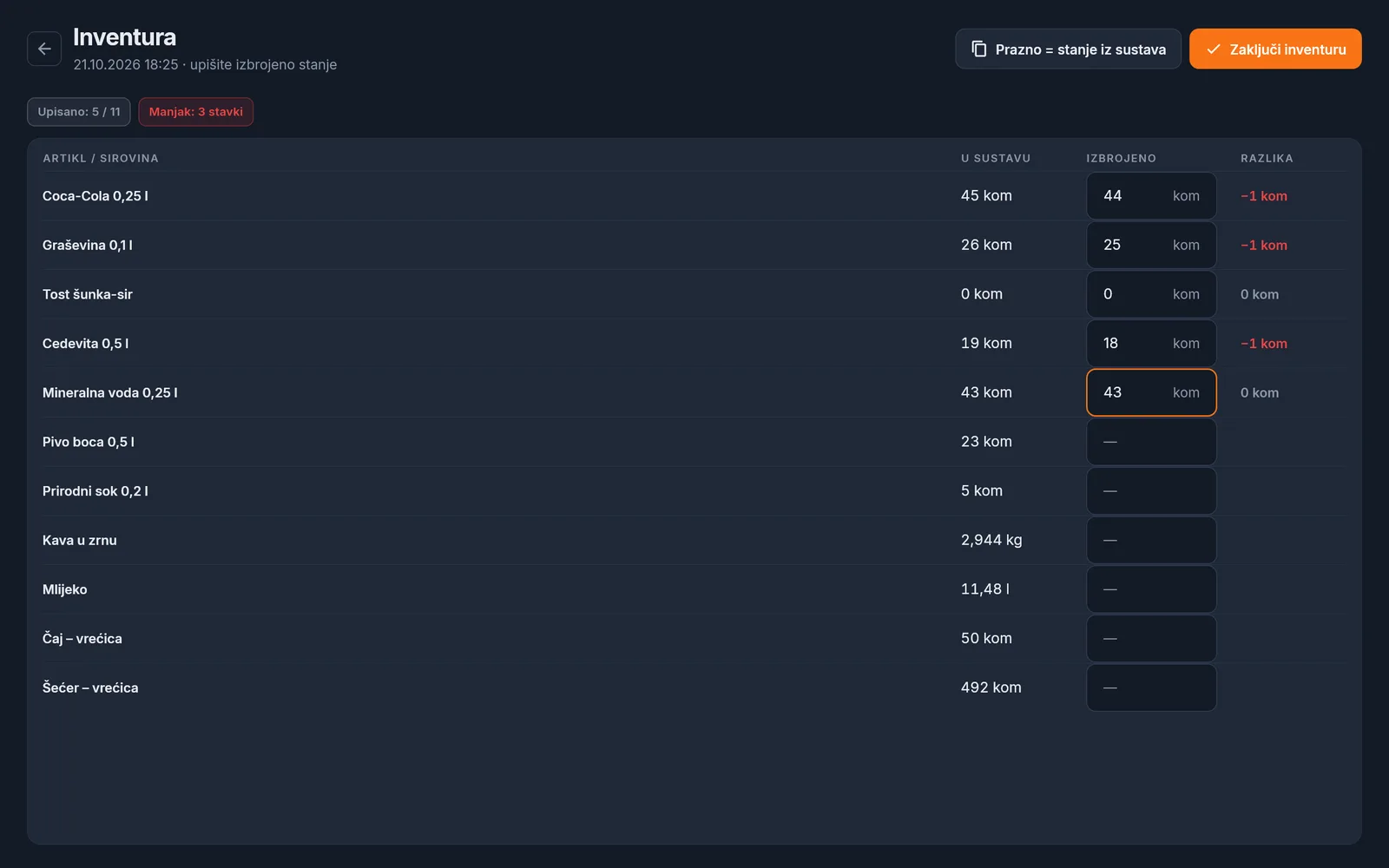Click empty count field for Čaj – vrećica

(1151, 639)
